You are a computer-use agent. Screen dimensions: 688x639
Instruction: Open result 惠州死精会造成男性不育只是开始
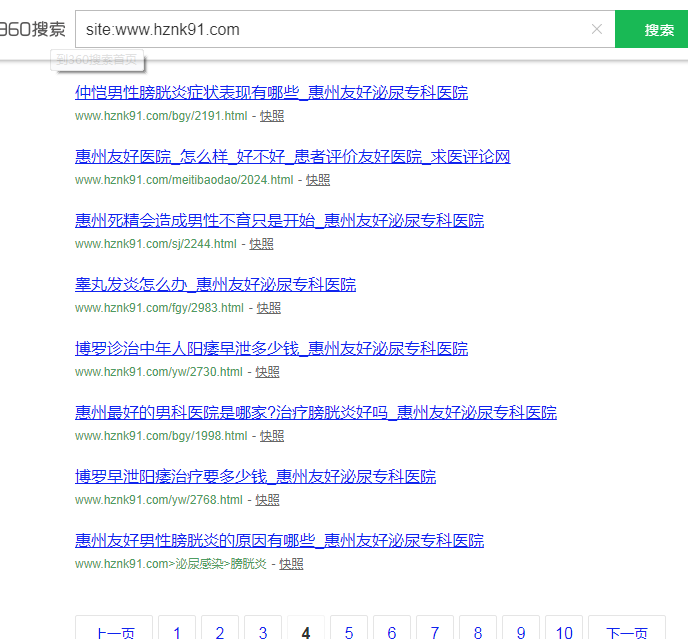[x=280, y=220]
